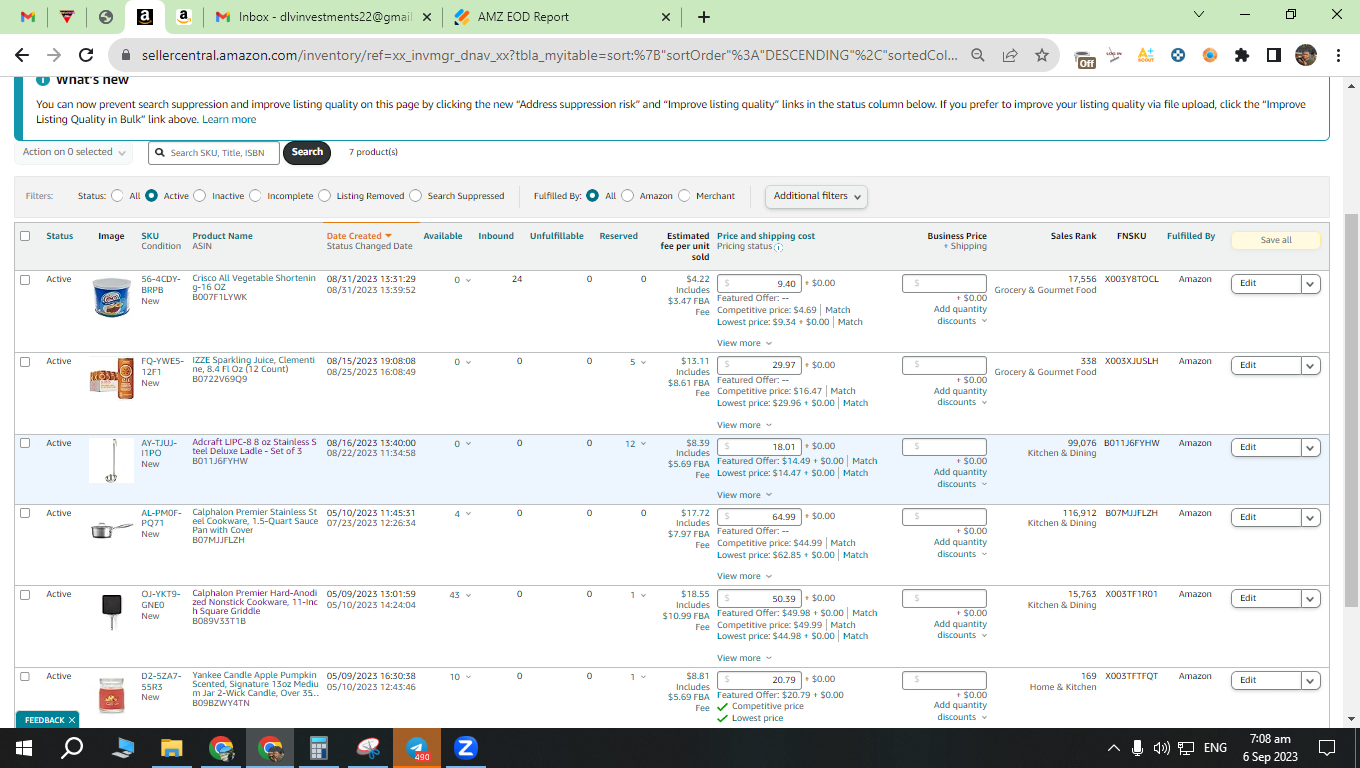Screen dimensions: 1360x768
Task: Edit the 9.40 price field for Crisco
Action: pyautogui.click(x=759, y=284)
